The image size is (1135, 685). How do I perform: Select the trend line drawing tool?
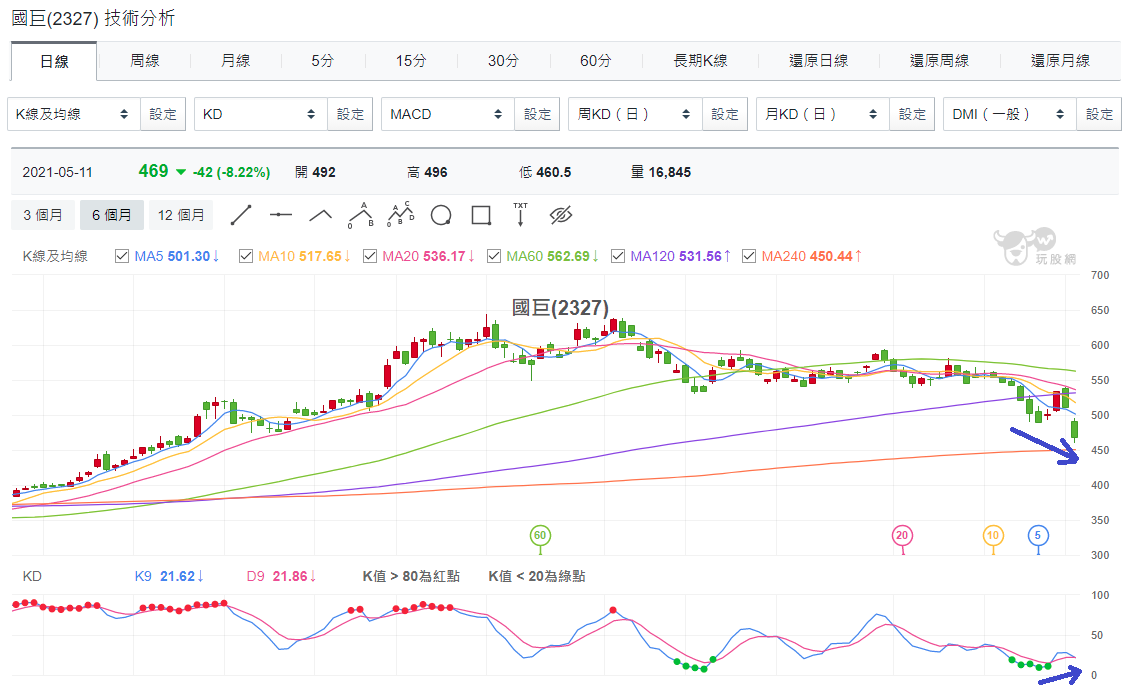click(241, 215)
